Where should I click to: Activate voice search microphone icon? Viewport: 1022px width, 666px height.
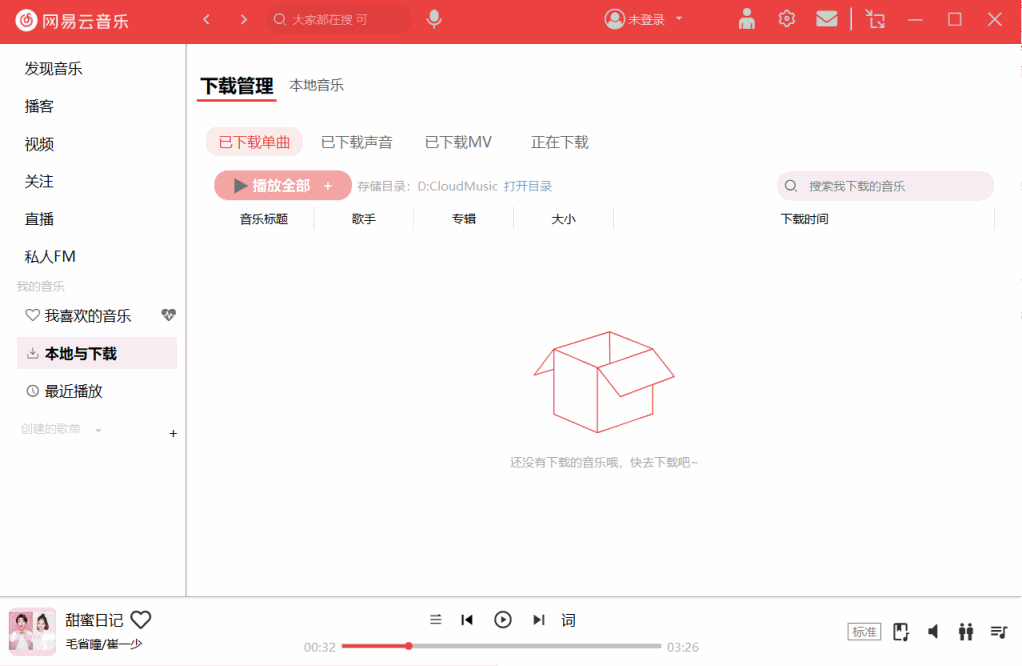tap(434, 20)
